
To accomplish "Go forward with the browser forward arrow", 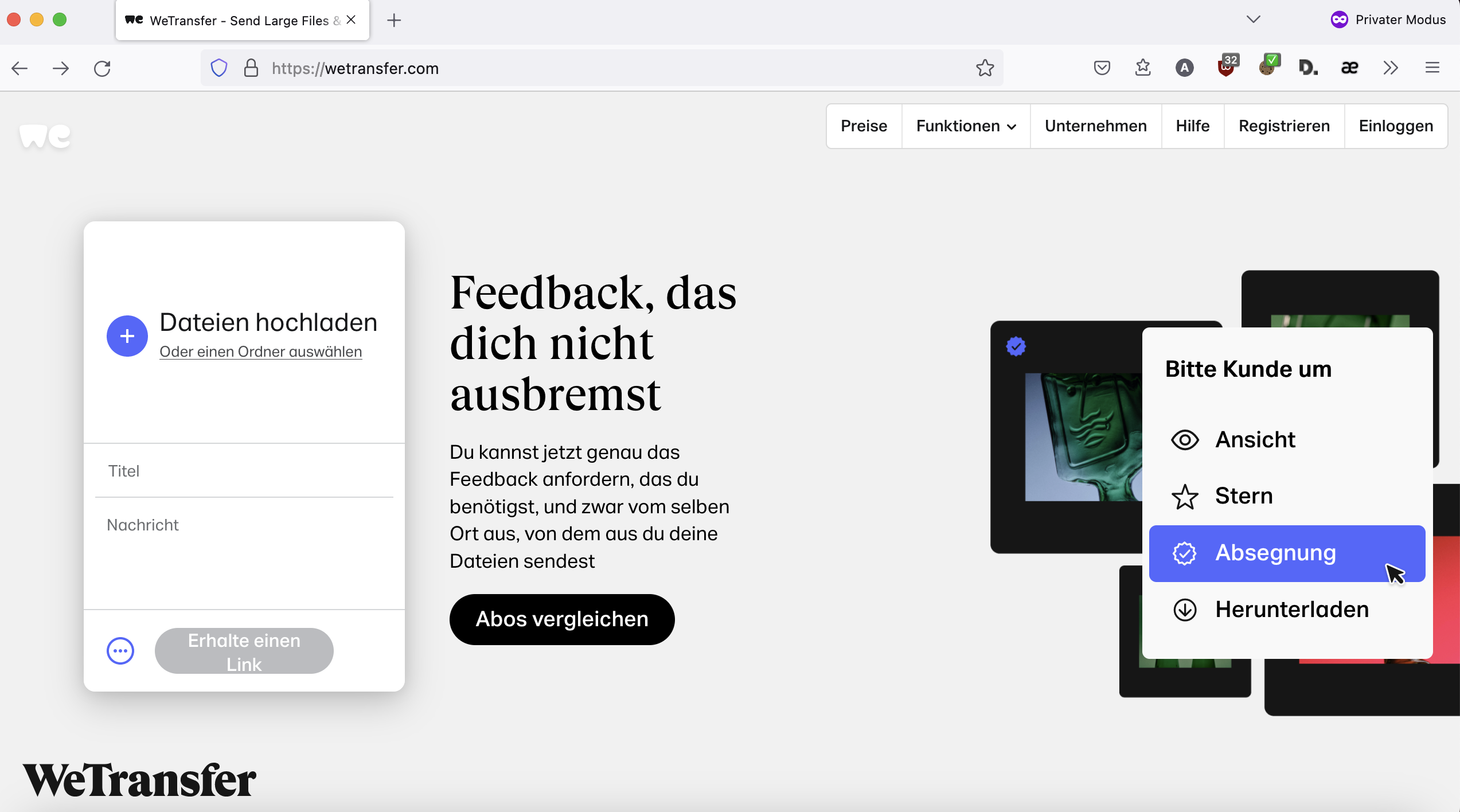I will point(61,68).
